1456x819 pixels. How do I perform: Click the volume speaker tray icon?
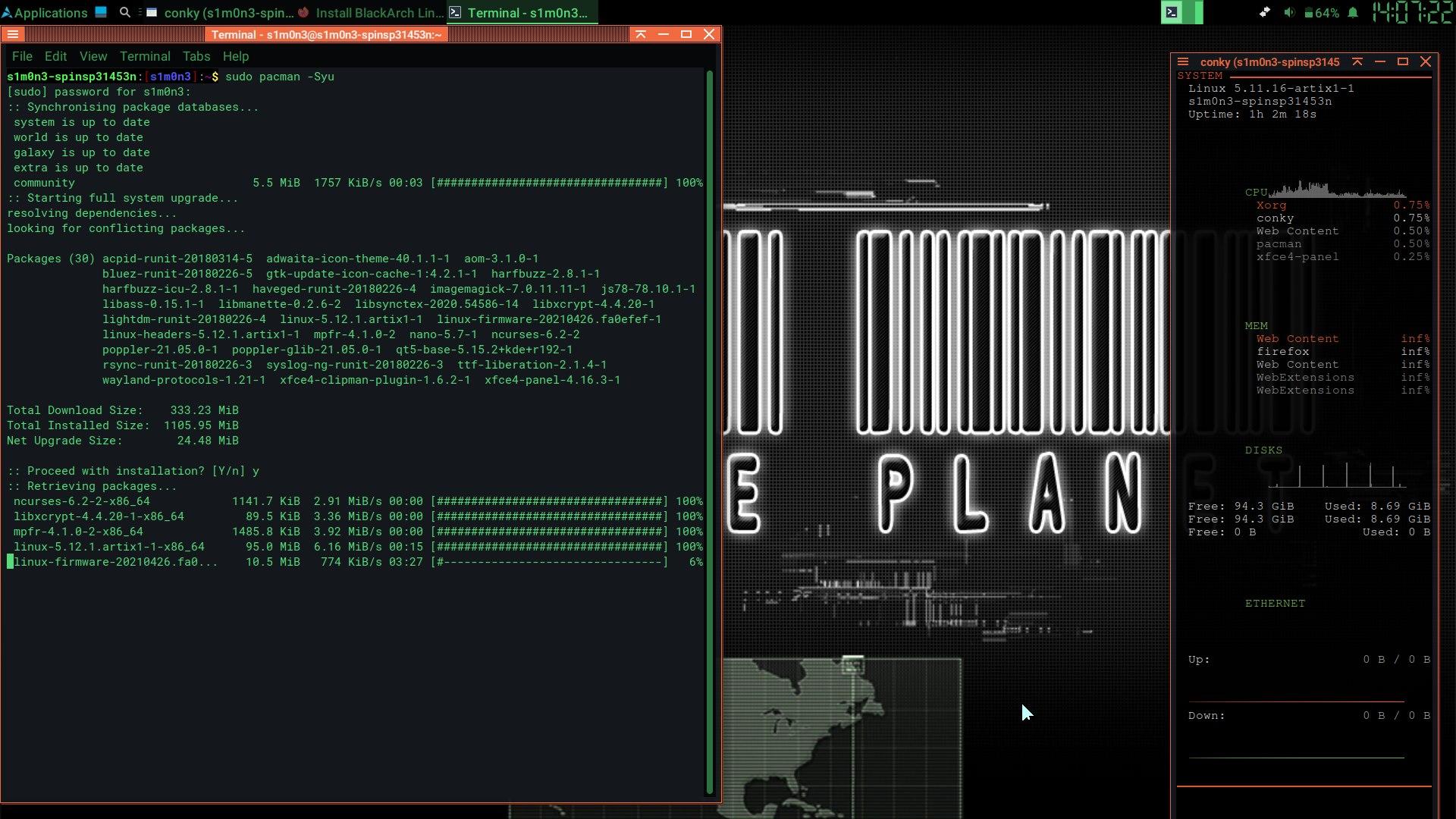[x=1289, y=13]
